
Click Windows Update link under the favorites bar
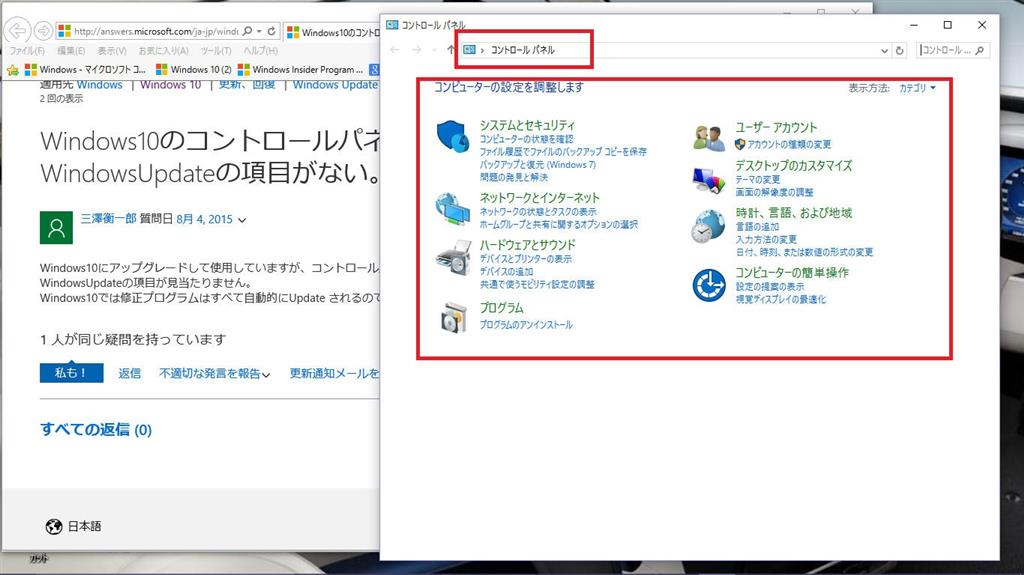[335, 85]
